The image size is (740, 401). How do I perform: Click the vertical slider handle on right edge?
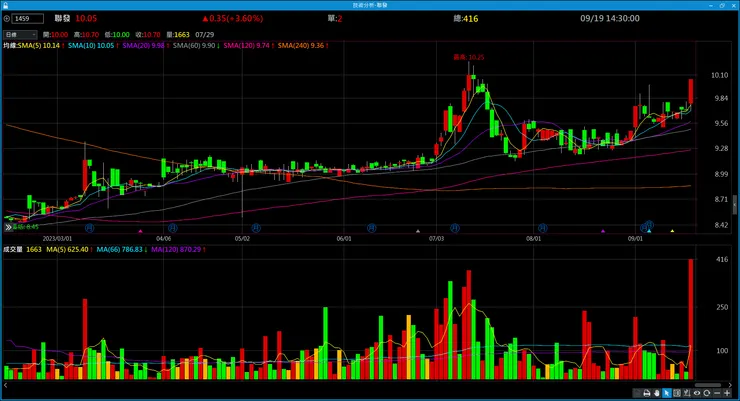coord(734,205)
